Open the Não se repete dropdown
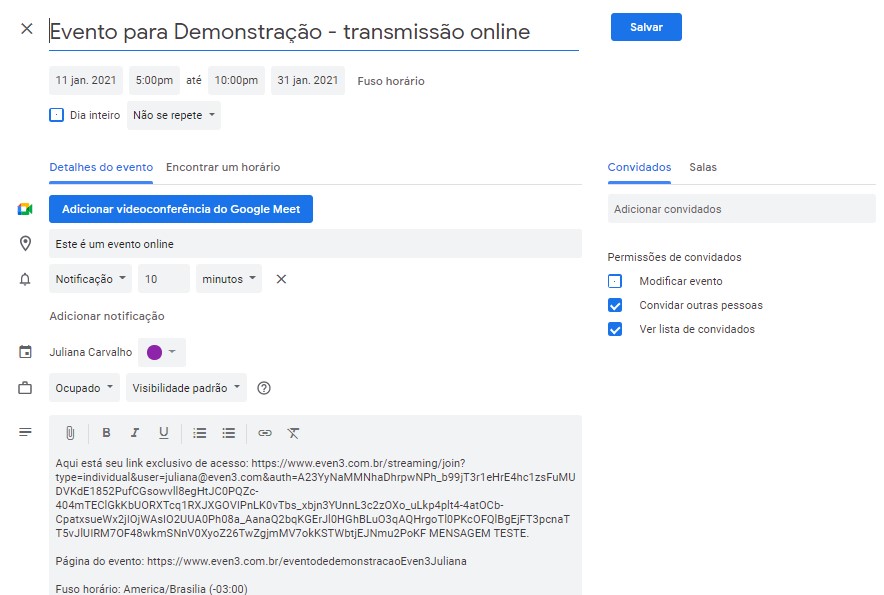The height and width of the screenshot is (595, 884). point(174,115)
